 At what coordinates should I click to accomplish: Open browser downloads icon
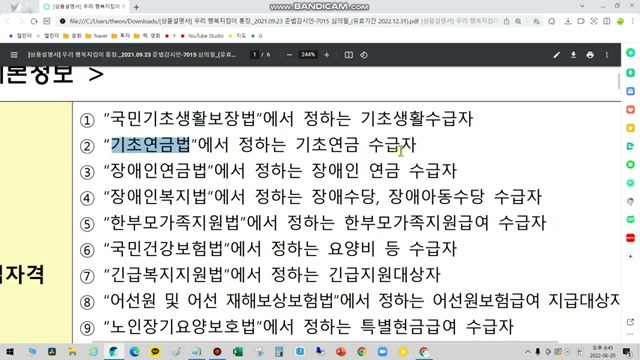[568, 21]
